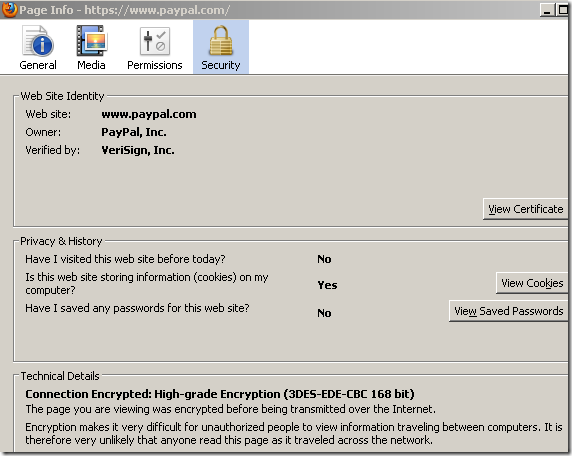Select the Security padlock tab
The height and width of the screenshot is (456, 572).
221,47
